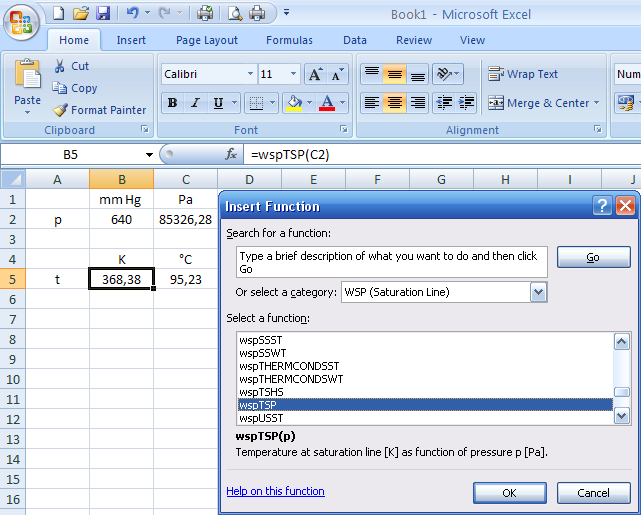The height and width of the screenshot is (515, 641).
Task: Toggle Bold formatting
Action: tap(173, 103)
